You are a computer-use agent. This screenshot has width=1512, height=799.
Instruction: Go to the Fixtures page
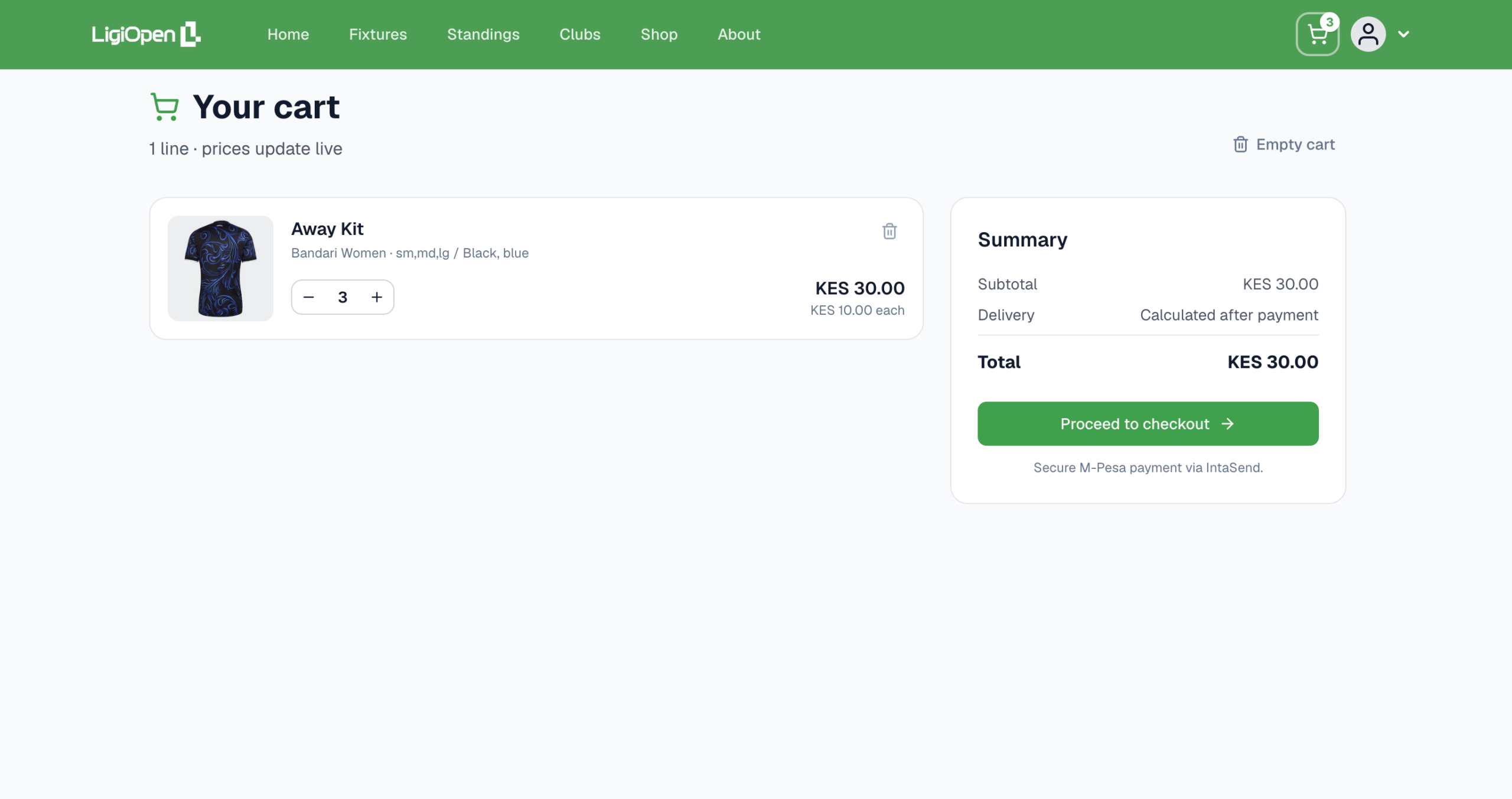tap(378, 34)
